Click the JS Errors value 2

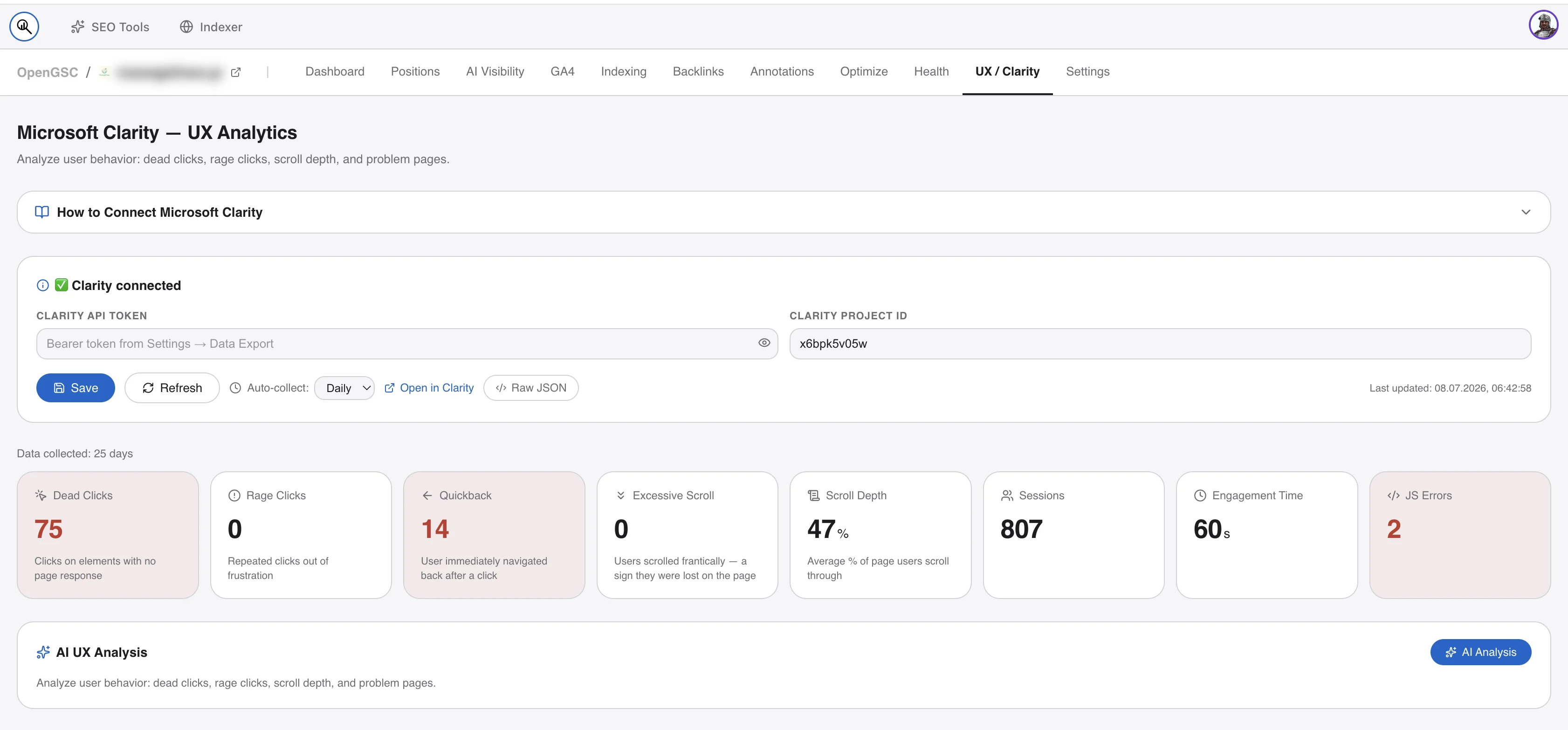pos(1394,529)
